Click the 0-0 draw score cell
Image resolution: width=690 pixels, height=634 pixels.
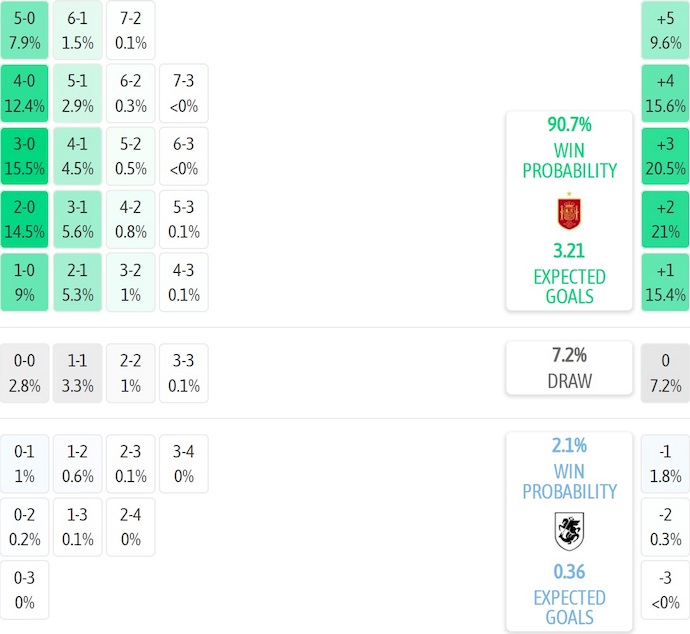pyautogui.click(x=23, y=373)
